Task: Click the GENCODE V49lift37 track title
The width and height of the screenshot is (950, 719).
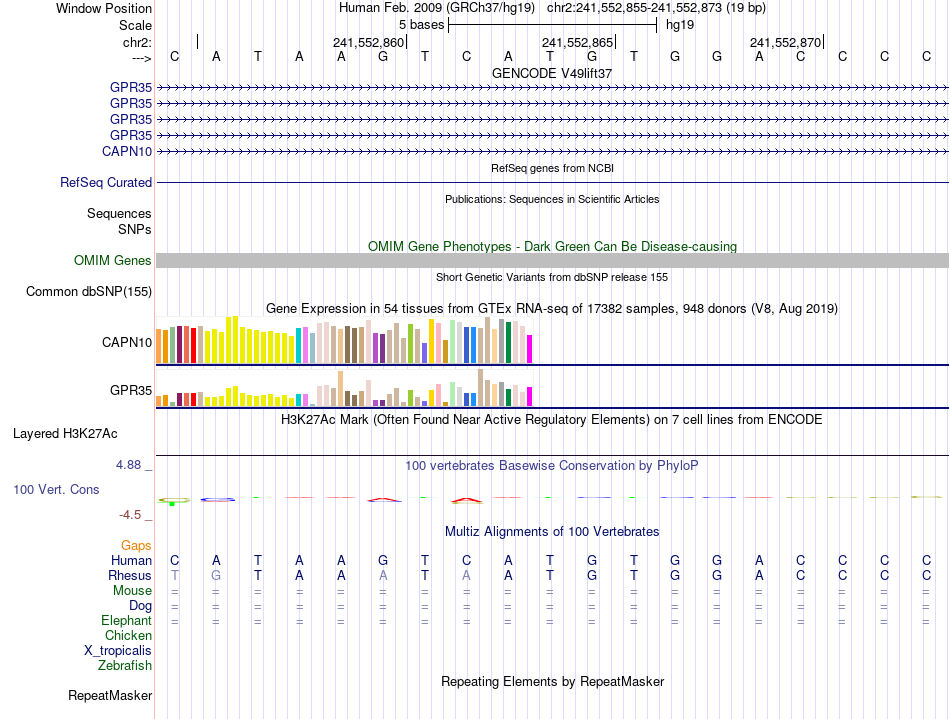Action: pyautogui.click(x=552, y=73)
